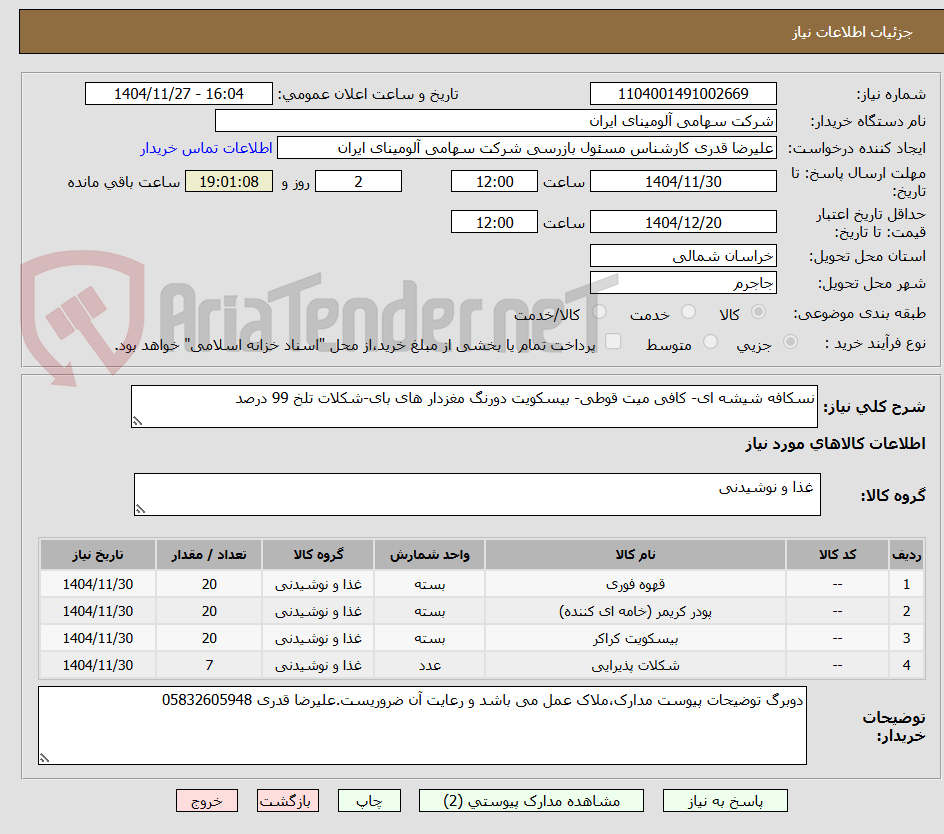Click quantity 20 in قهوه فوری row
This screenshot has width=944, height=834.
(209, 584)
